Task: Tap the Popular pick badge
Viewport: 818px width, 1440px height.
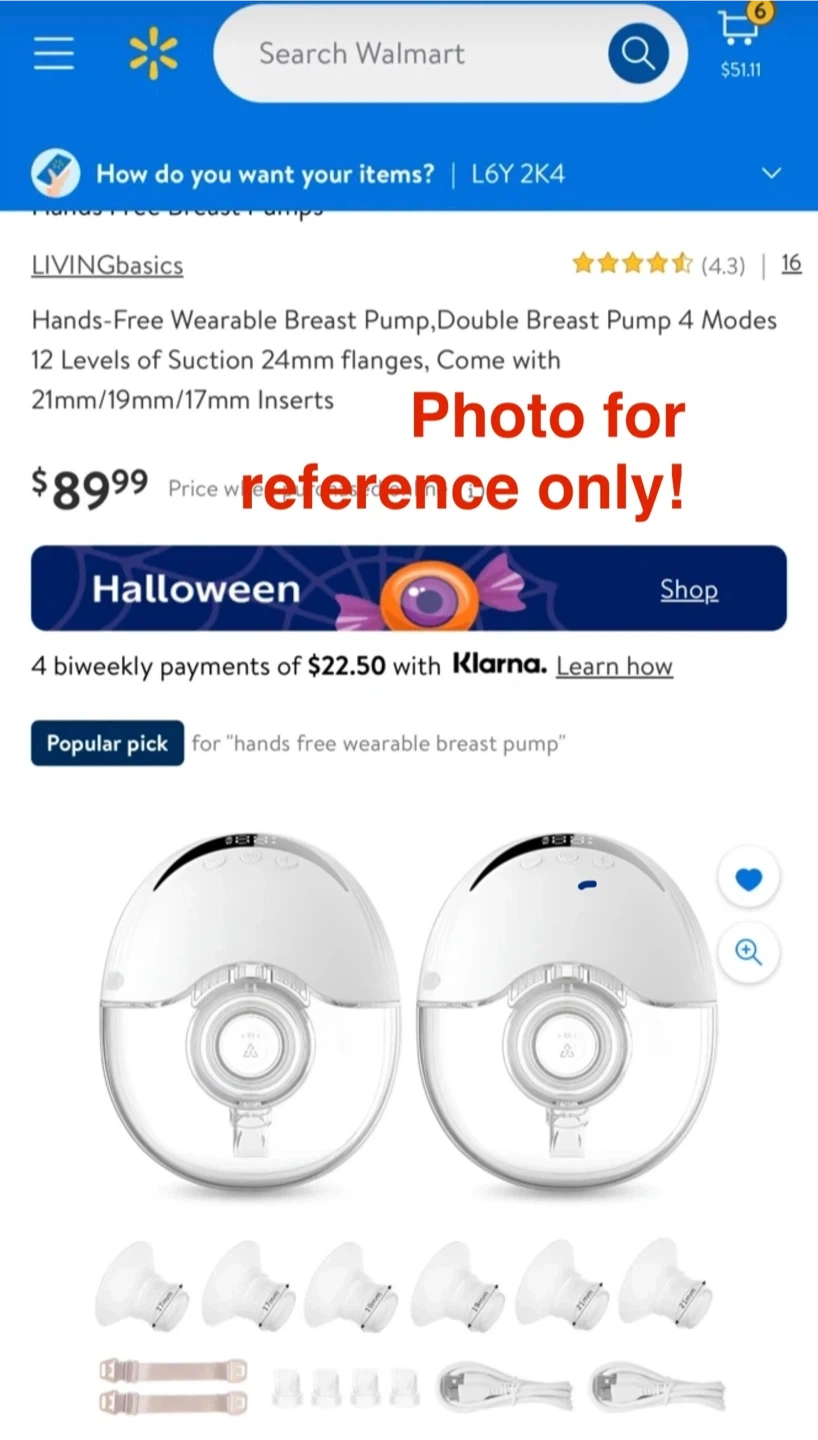Action: (x=107, y=743)
